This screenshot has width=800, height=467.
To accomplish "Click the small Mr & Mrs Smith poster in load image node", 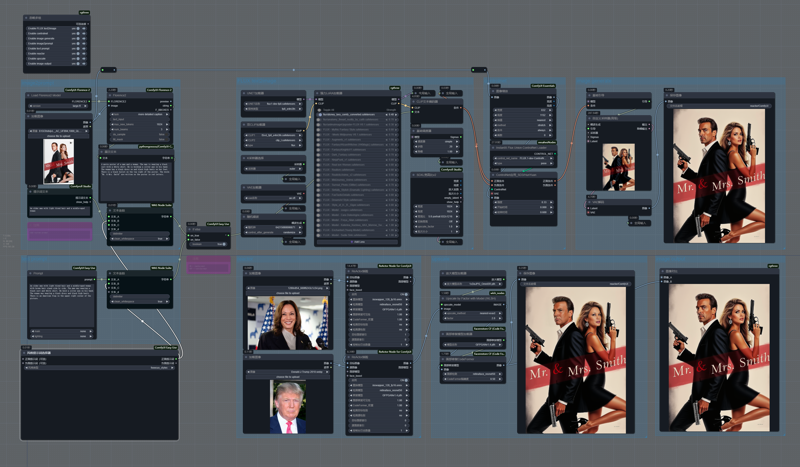I will (x=59, y=161).
